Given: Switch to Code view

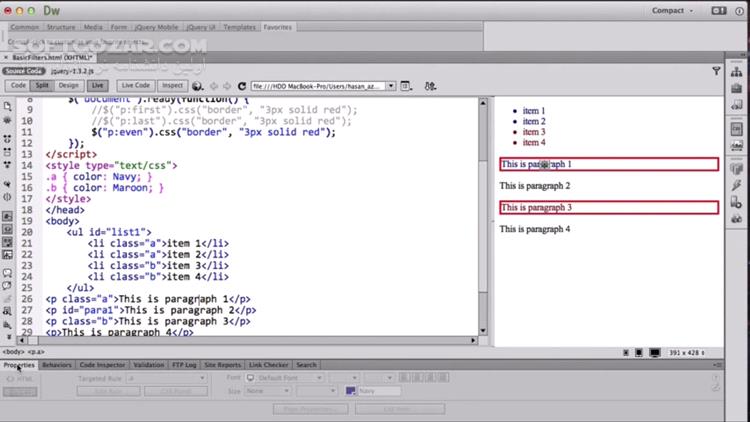Looking at the screenshot, I should pos(18,86).
